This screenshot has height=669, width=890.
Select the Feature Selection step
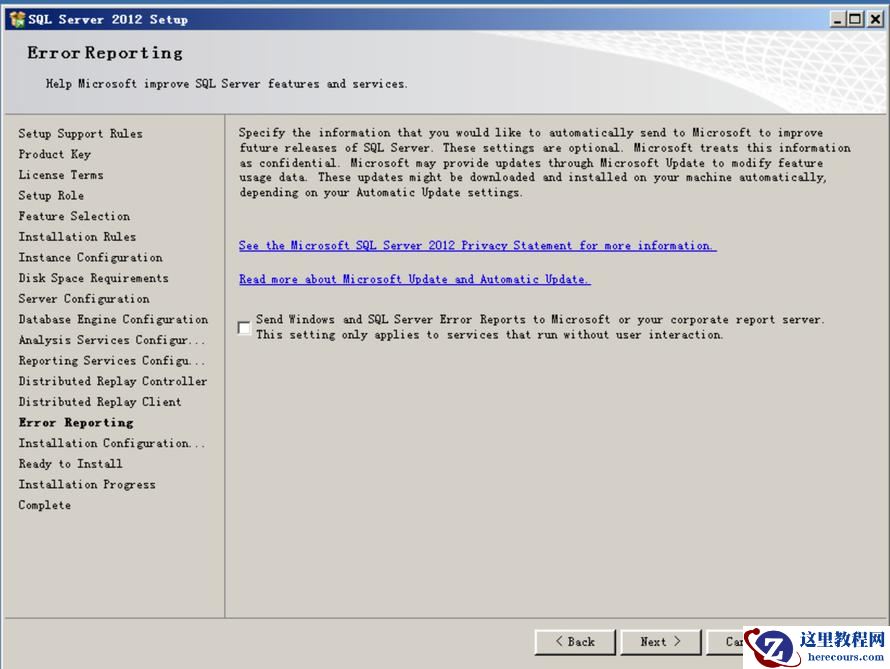[x=74, y=216]
